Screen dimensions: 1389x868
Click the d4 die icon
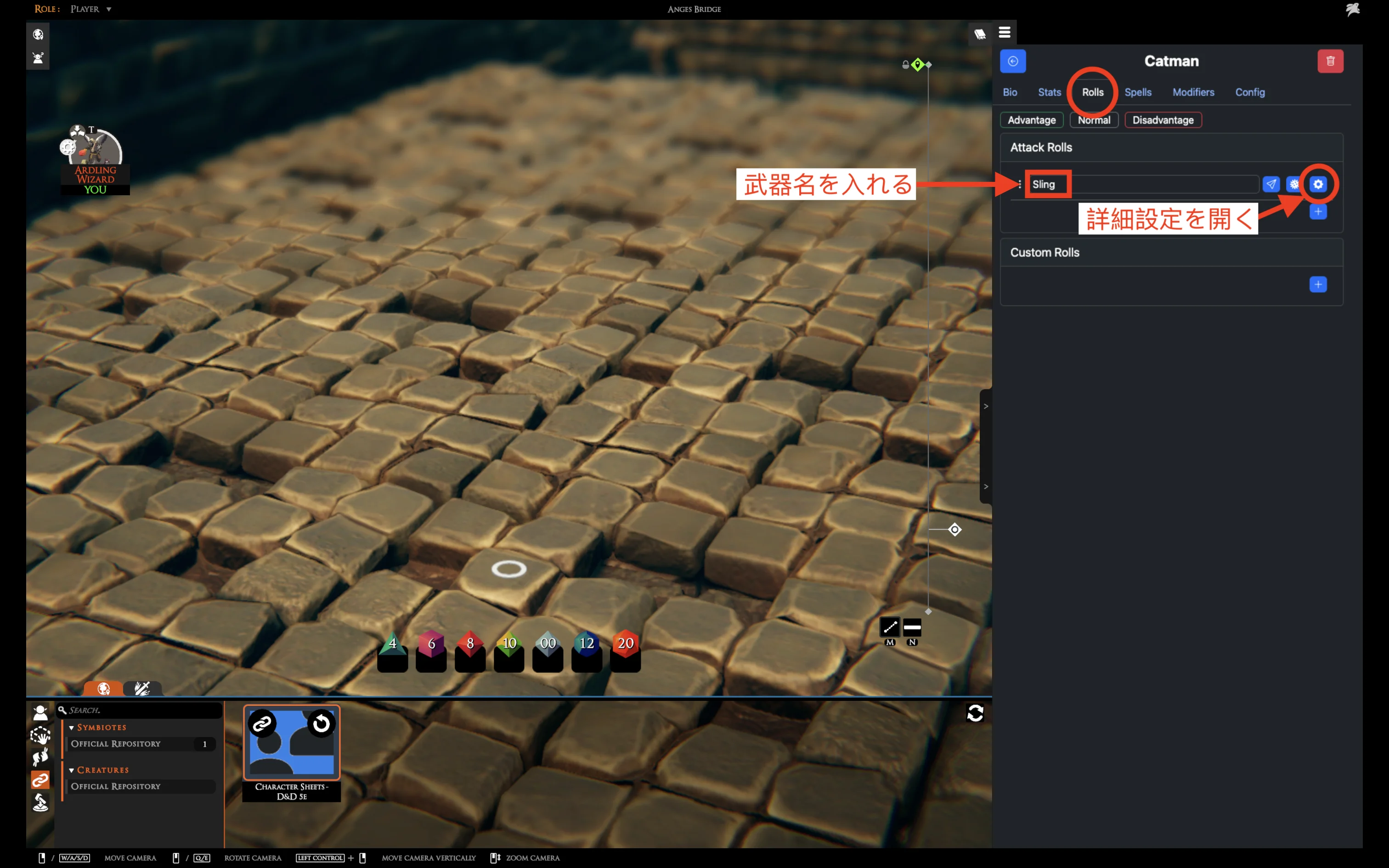coord(393,644)
